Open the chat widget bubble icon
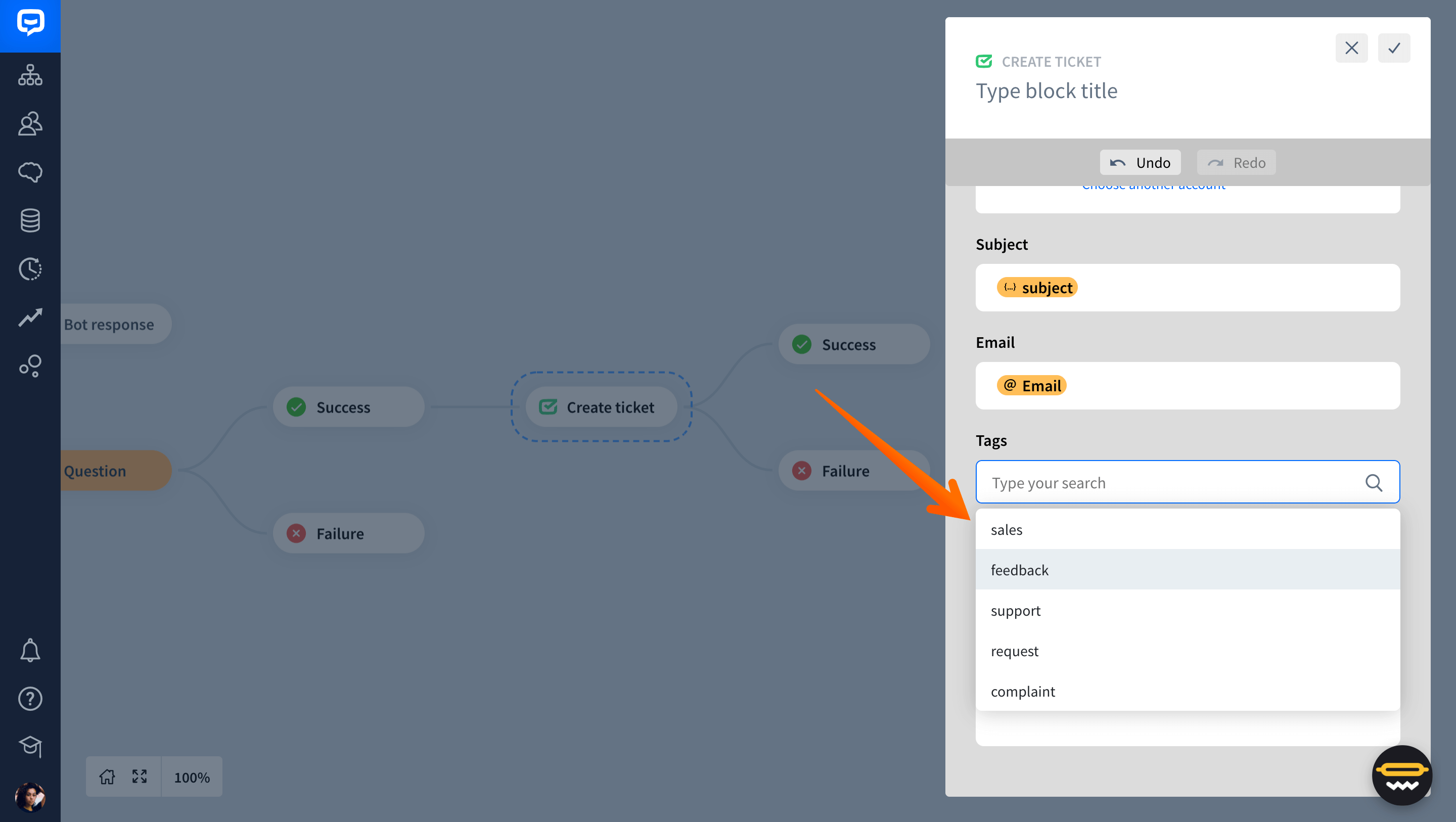 (x=1402, y=775)
